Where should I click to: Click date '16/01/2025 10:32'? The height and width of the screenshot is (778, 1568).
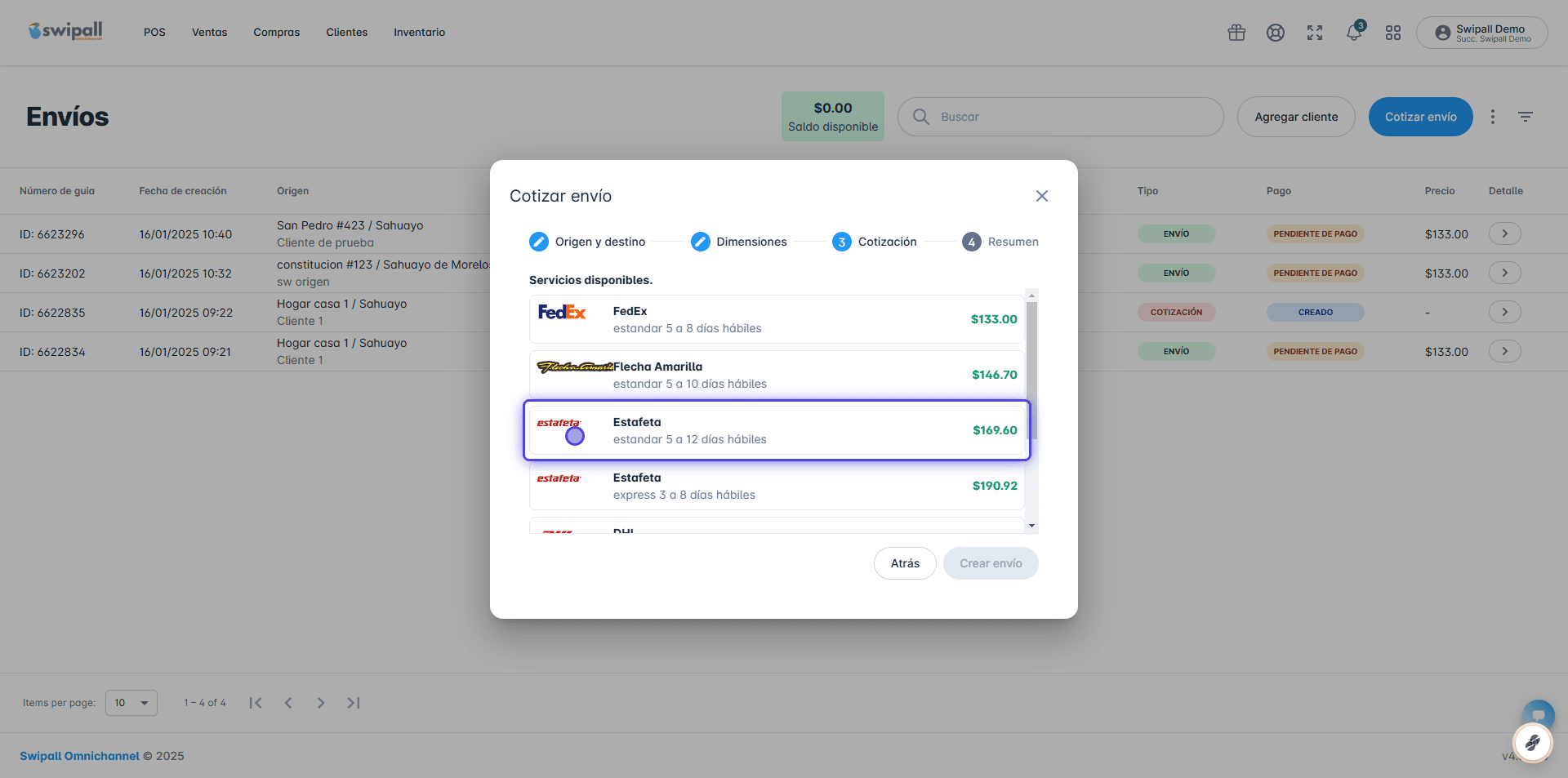pyautogui.click(x=185, y=273)
